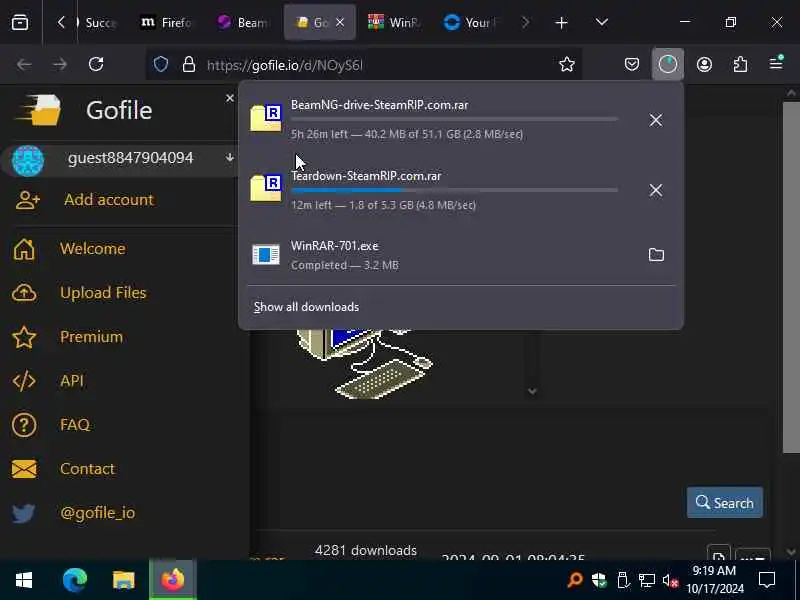This screenshot has height=600, width=800.
Task: Click the BeamNG download progress bar
Action: point(454,119)
